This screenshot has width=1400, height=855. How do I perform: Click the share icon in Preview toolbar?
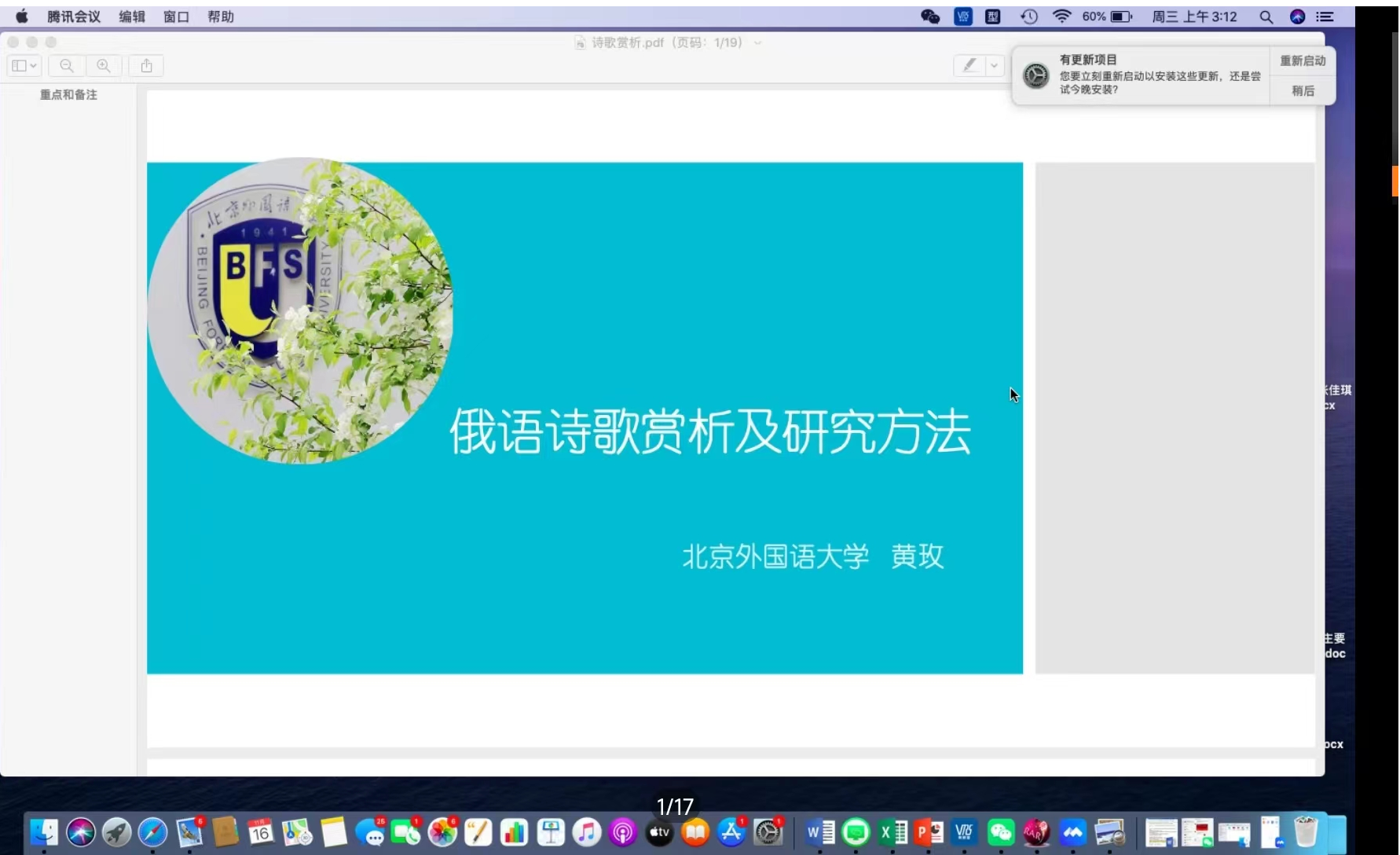click(x=146, y=66)
